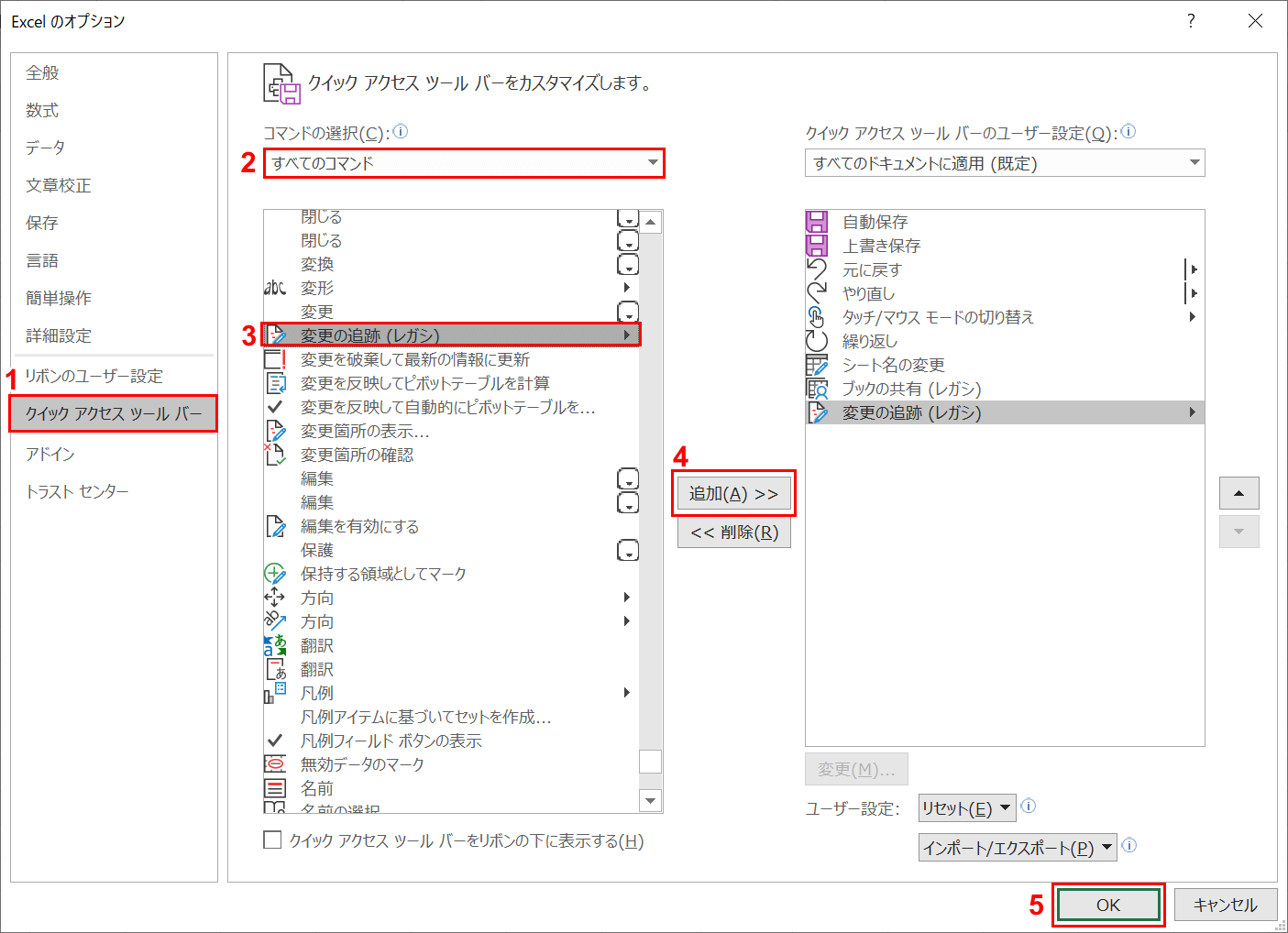
Task: Select the タッチ/マウス モードの切り替え icon
Action: (817, 316)
